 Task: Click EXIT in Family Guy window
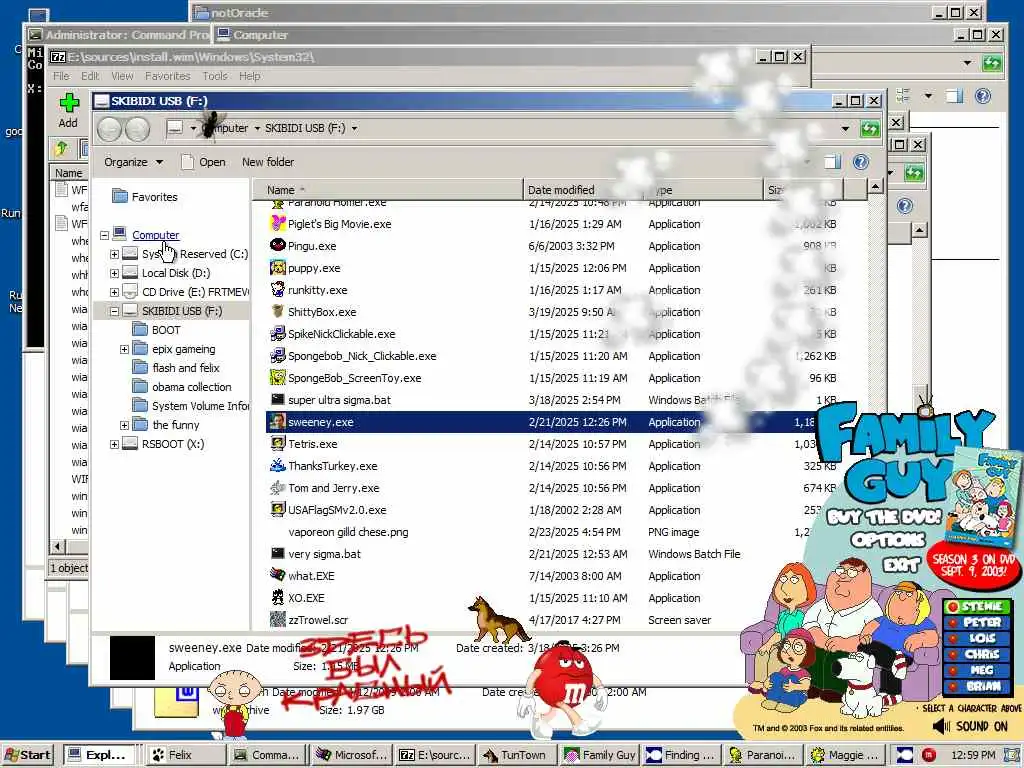tap(902, 564)
